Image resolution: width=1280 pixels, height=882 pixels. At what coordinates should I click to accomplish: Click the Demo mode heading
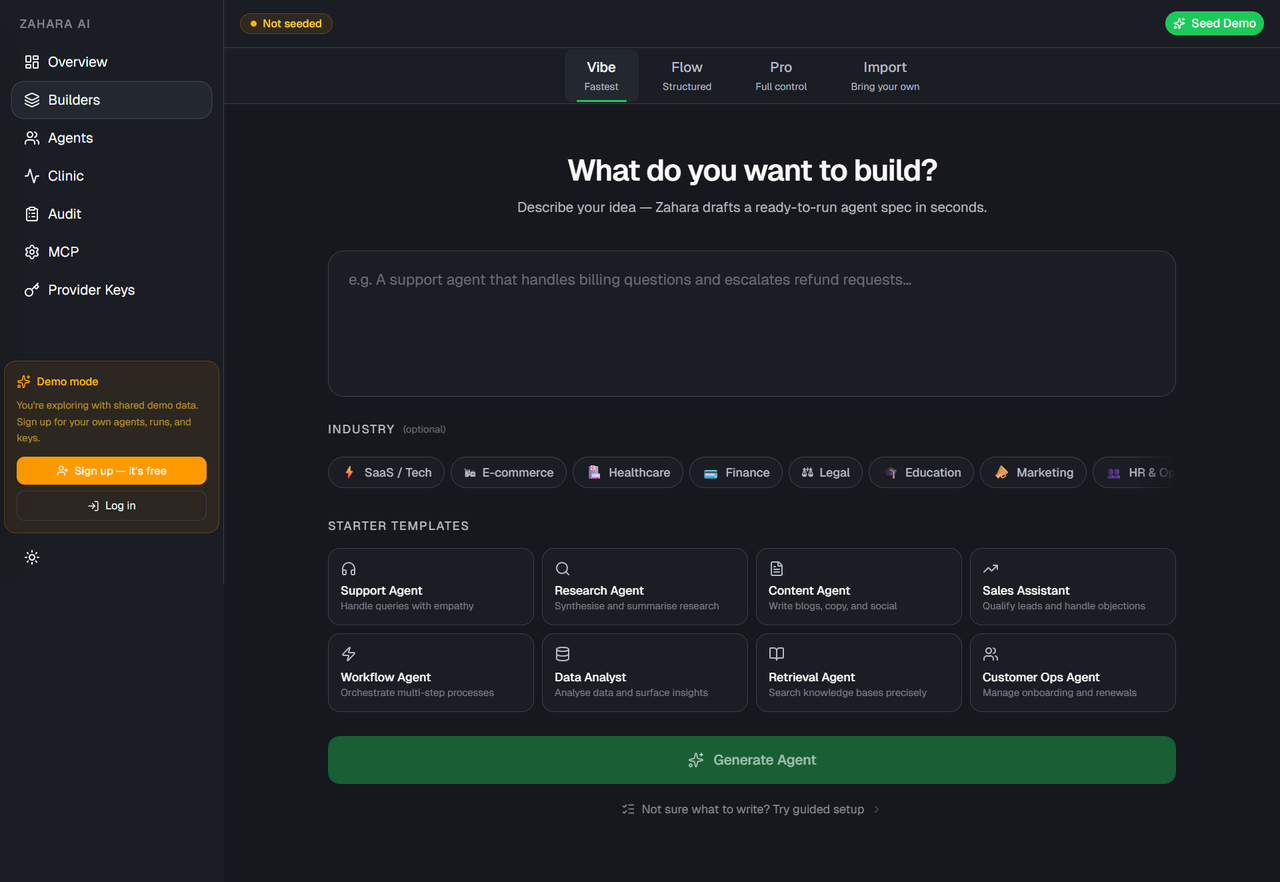[67, 382]
